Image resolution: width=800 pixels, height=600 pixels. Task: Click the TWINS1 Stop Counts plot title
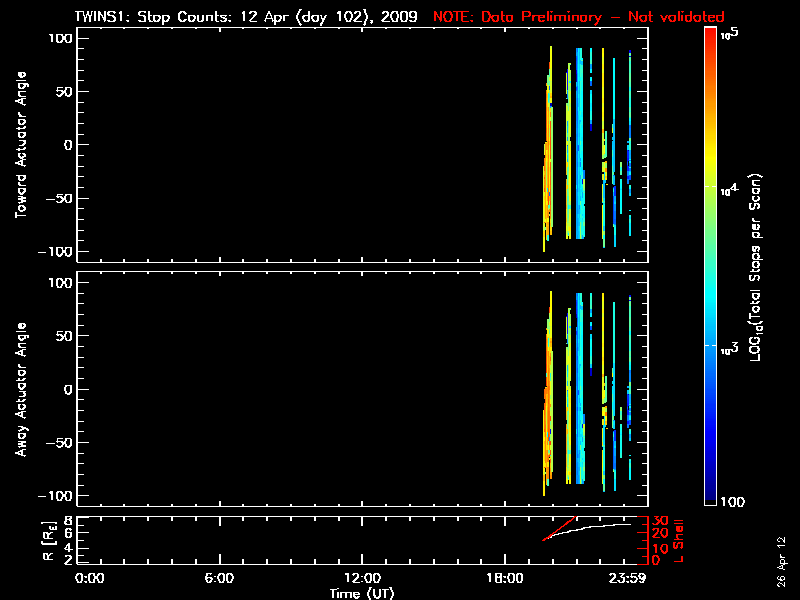[x=248, y=17]
